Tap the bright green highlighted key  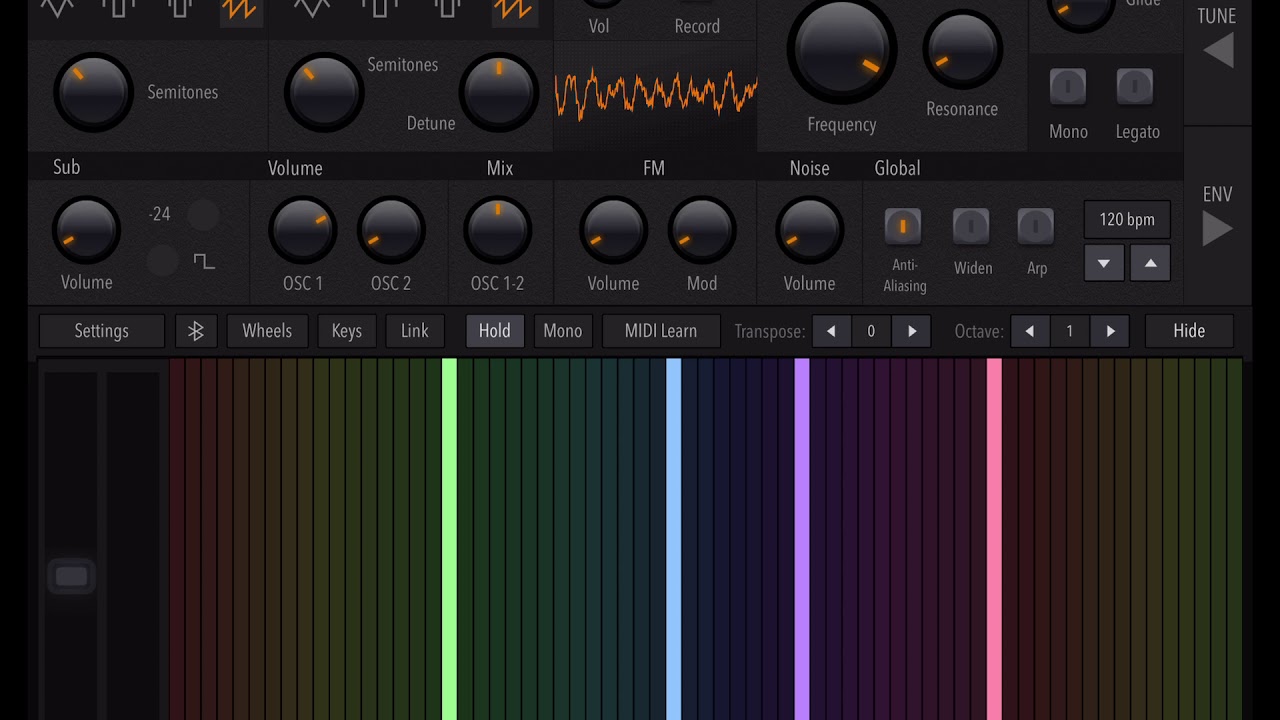pyautogui.click(x=450, y=539)
